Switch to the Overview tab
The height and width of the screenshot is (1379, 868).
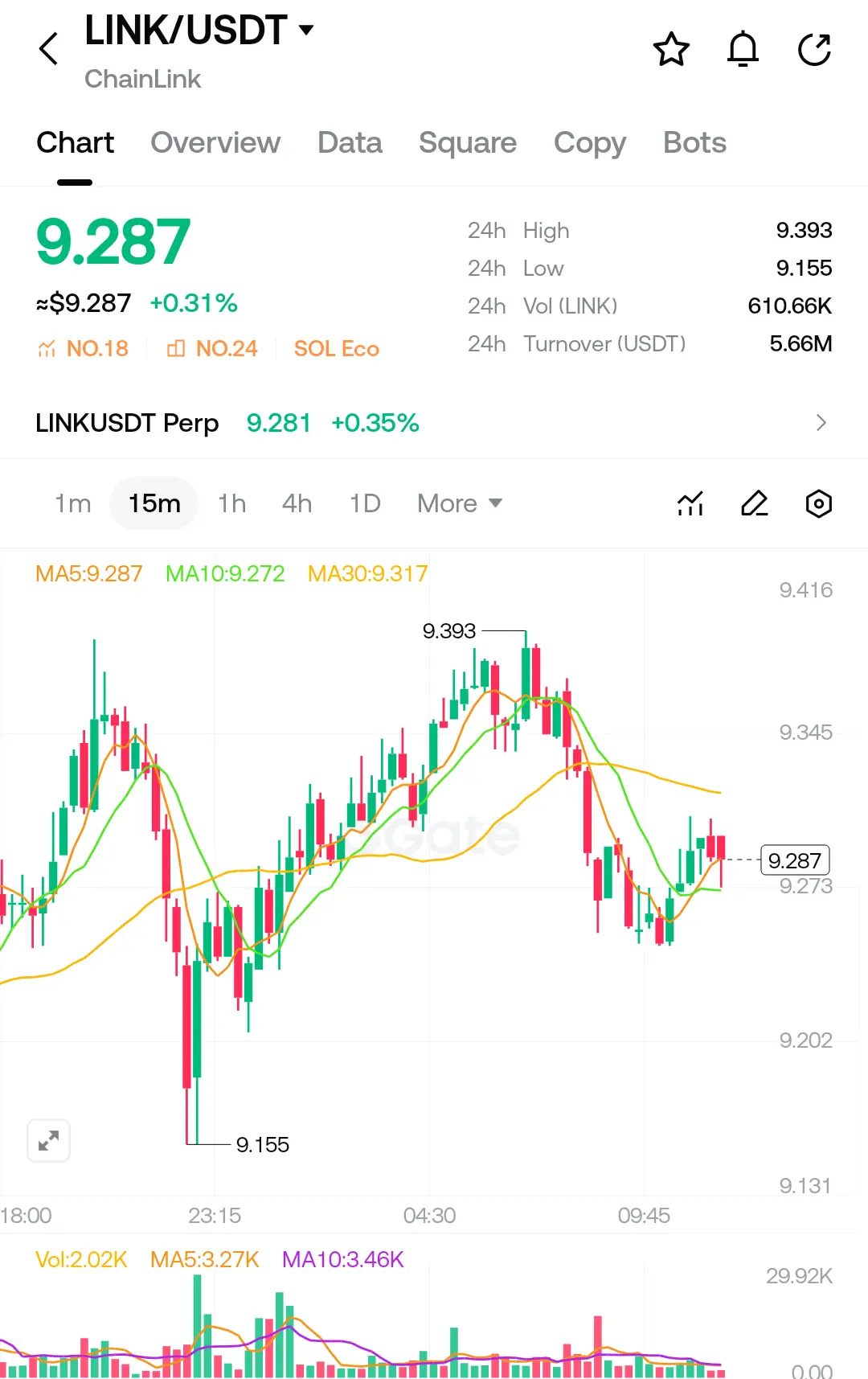click(215, 143)
